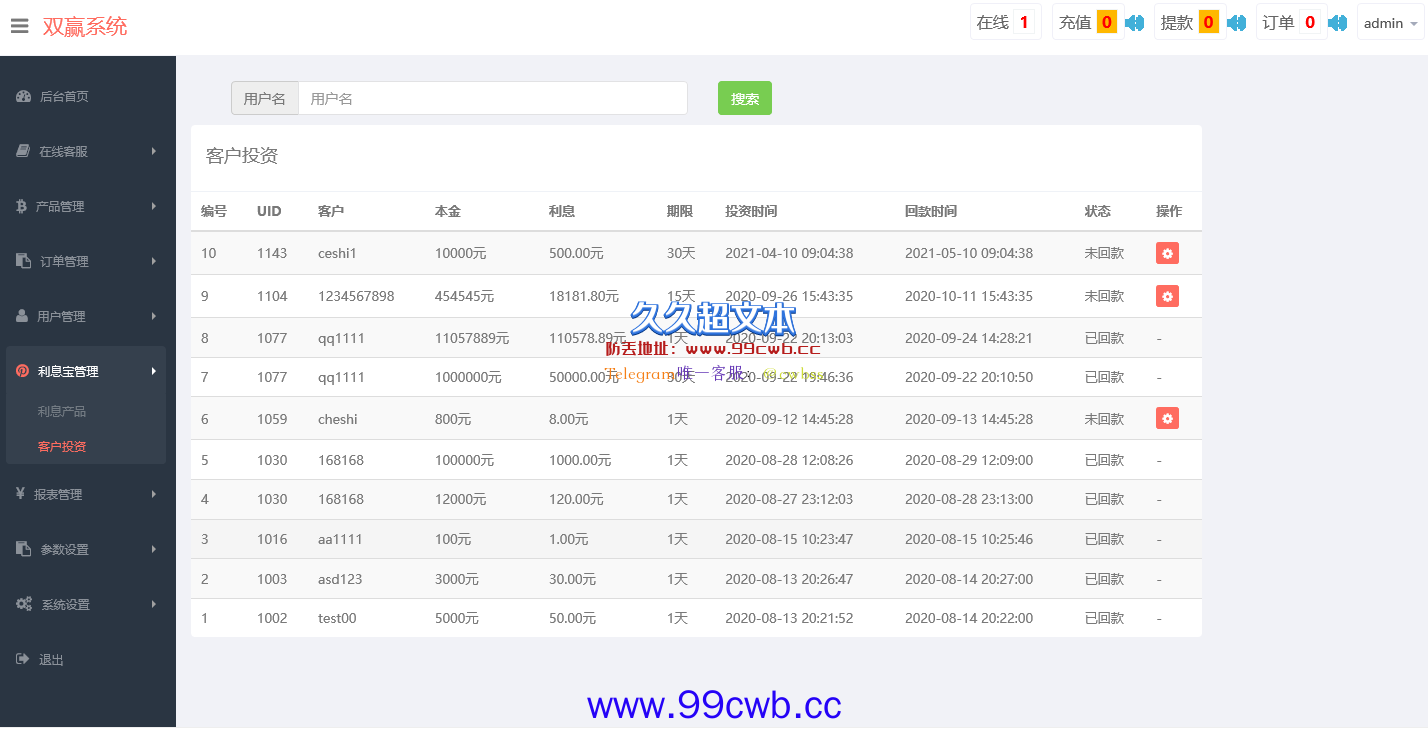This screenshot has height=729, width=1428.
Task: Expand the 系统设置 submenu arrow
Action: click(154, 604)
